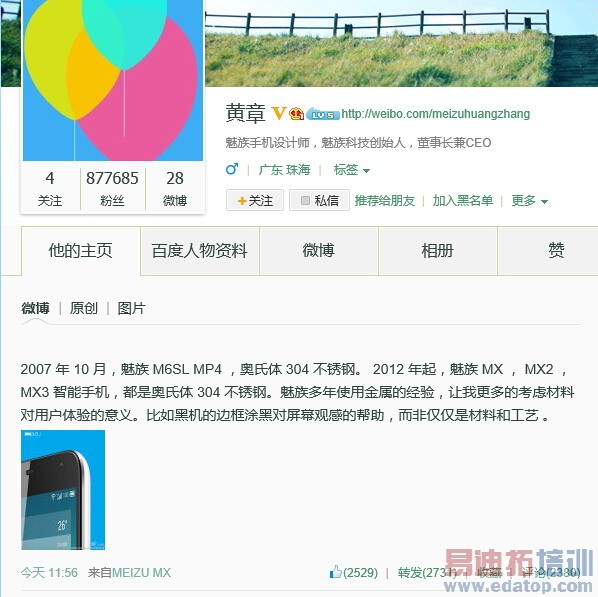Click 推荐给朋友 recommend link
Image resolution: width=598 pixels, height=597 pixels.
[x=384, y=201]
